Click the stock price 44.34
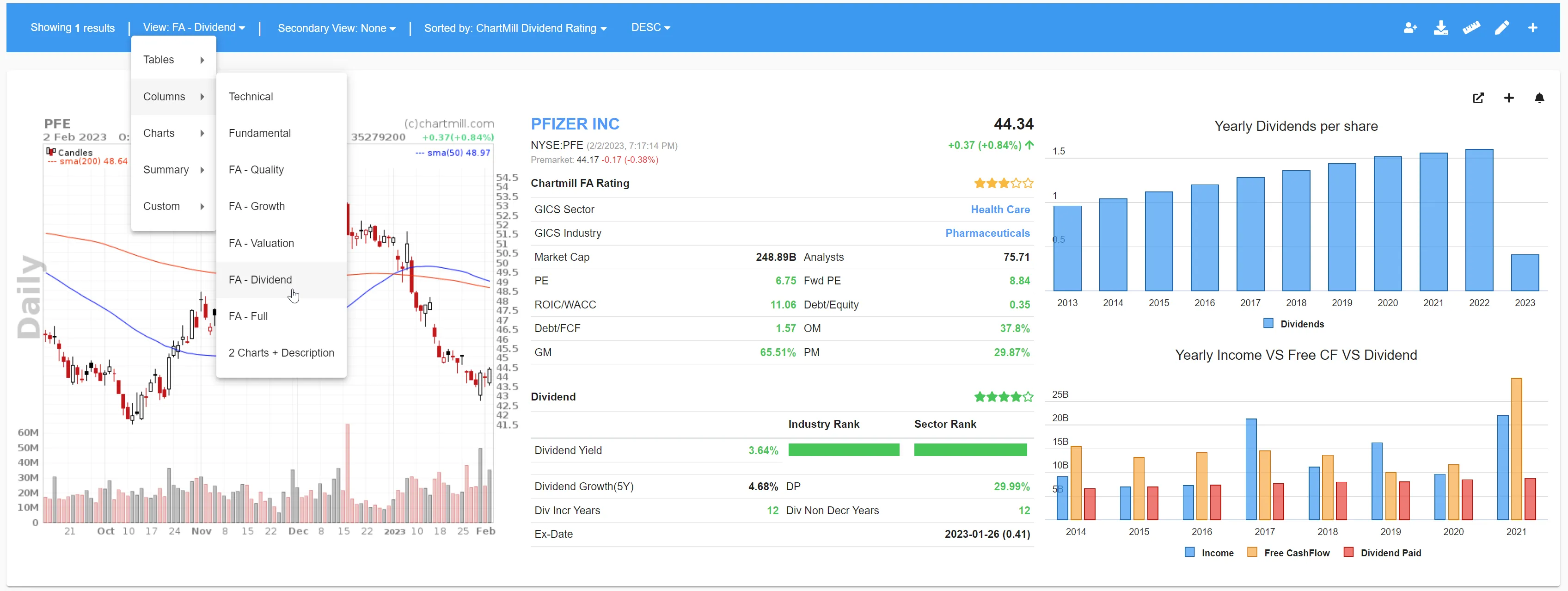 [1013, 124]
